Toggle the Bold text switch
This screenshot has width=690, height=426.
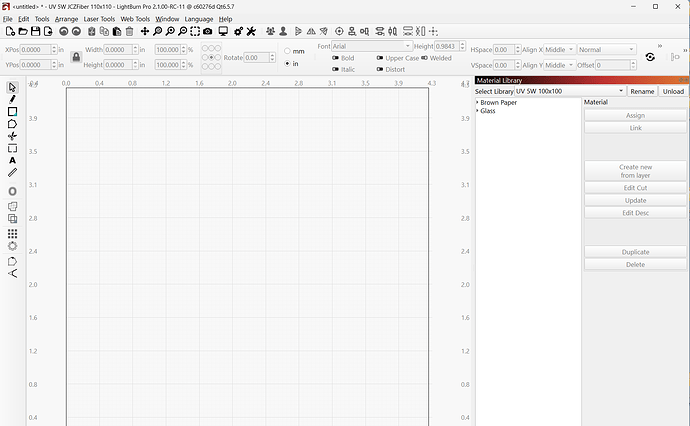[335, 58]
